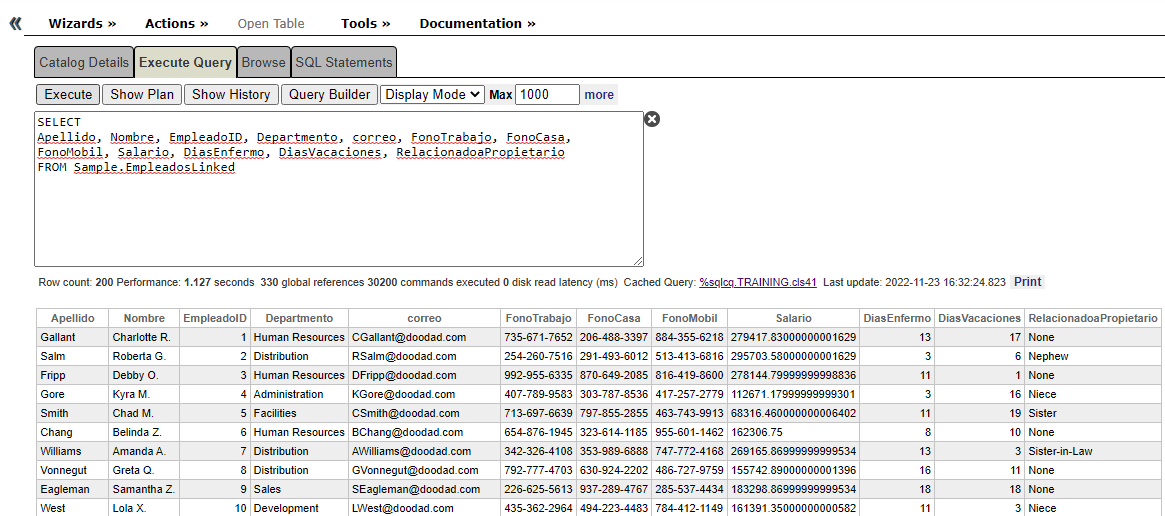This screenshot has width=1165, height=516.
Task: Switch to the Browse tab
Action: (264, 62)
